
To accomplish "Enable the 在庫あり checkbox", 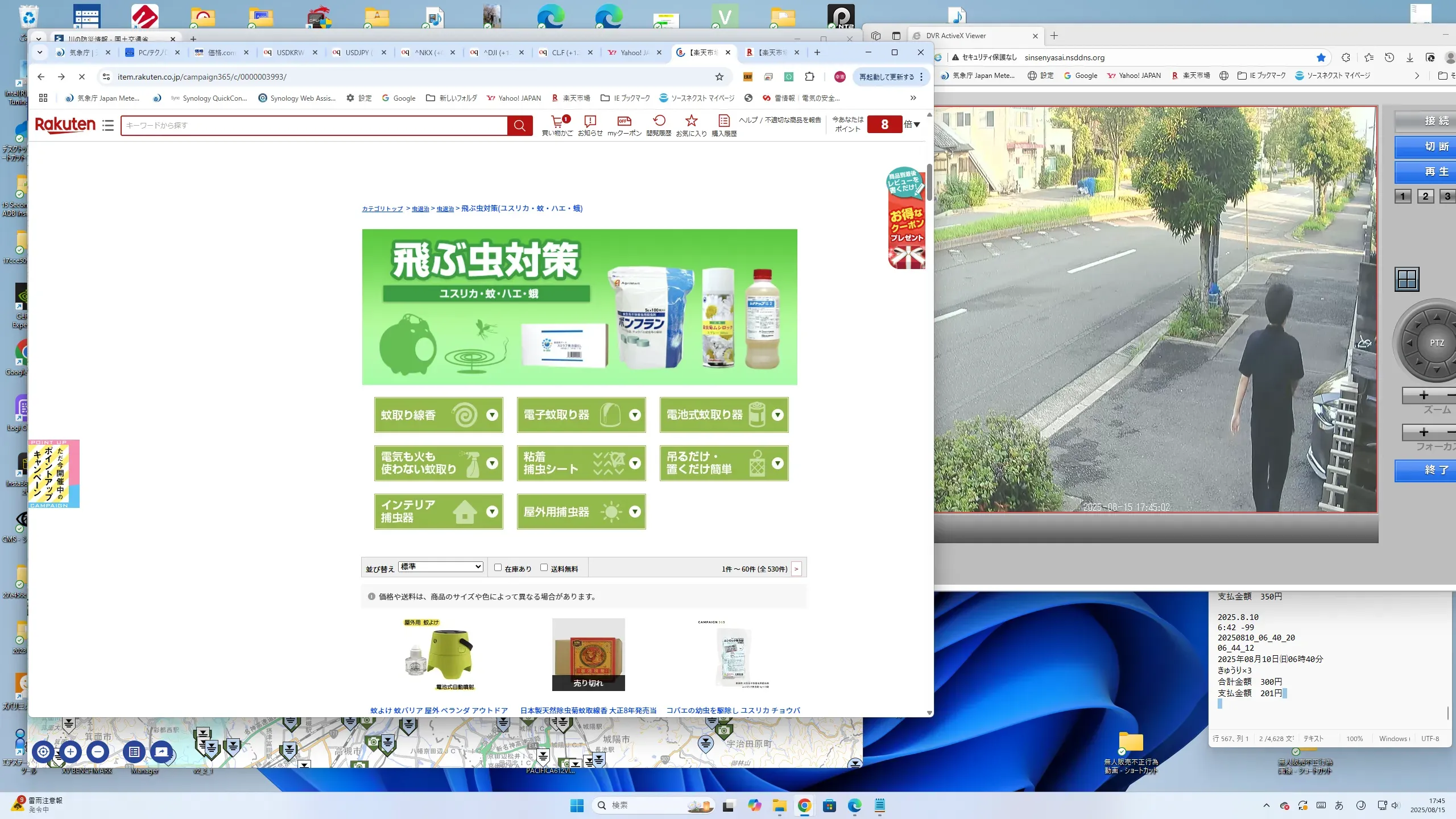I will point(498,568).
